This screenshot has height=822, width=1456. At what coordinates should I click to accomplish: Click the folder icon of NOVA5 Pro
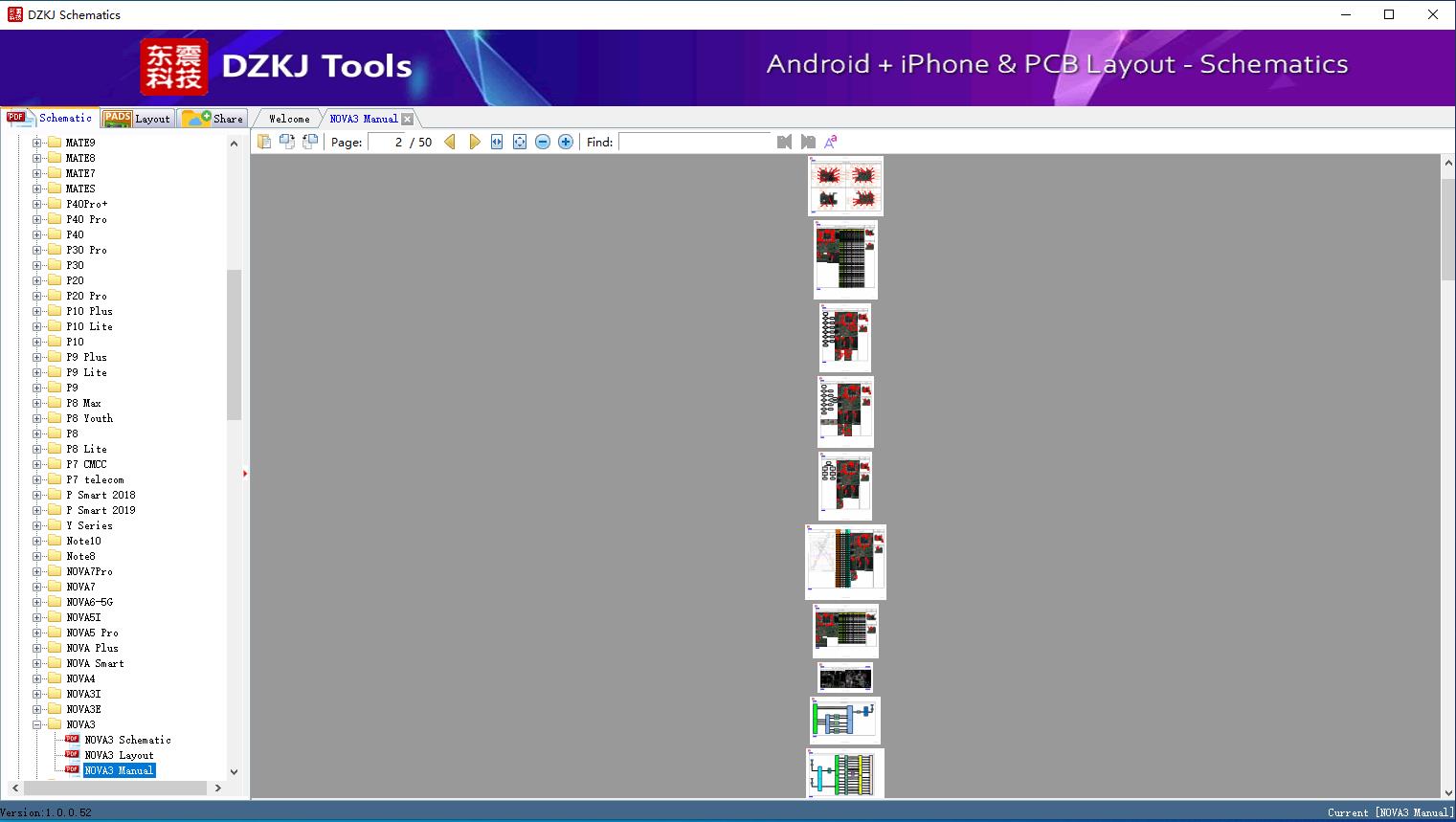click(x=55, y=633)
